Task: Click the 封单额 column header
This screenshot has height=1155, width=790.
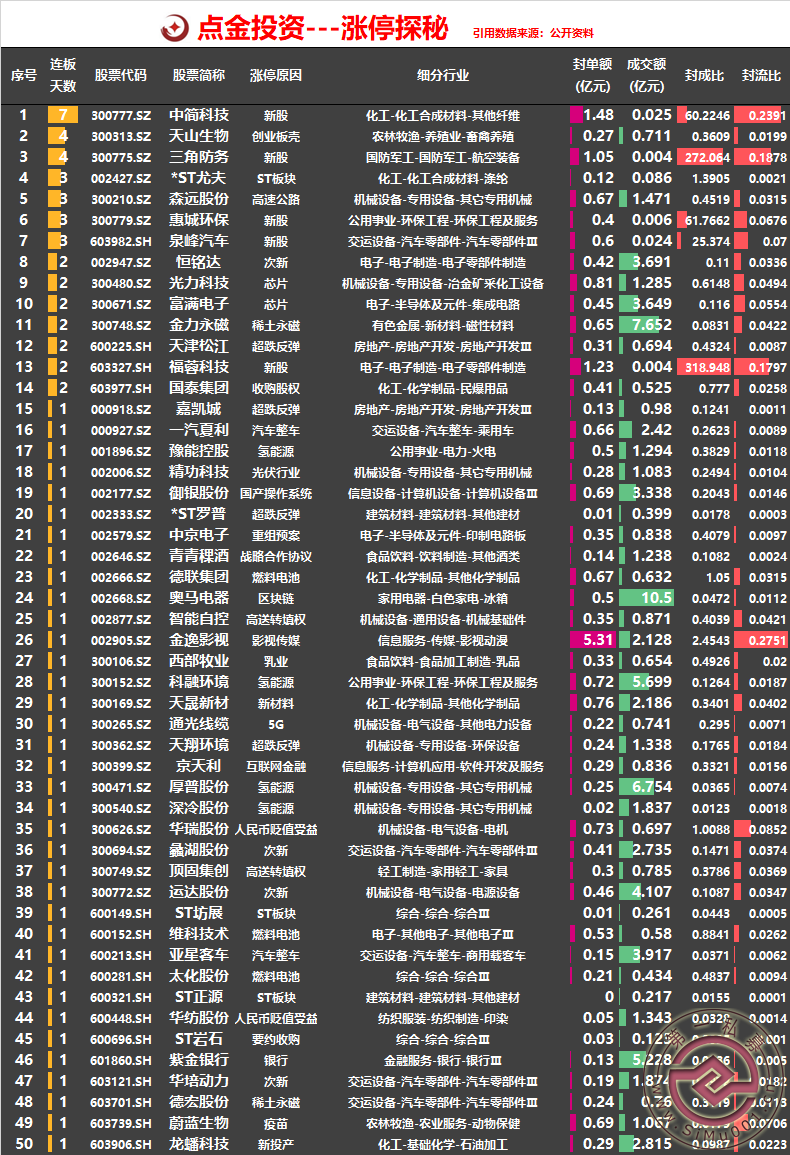Action: click(x=592, y=75)
